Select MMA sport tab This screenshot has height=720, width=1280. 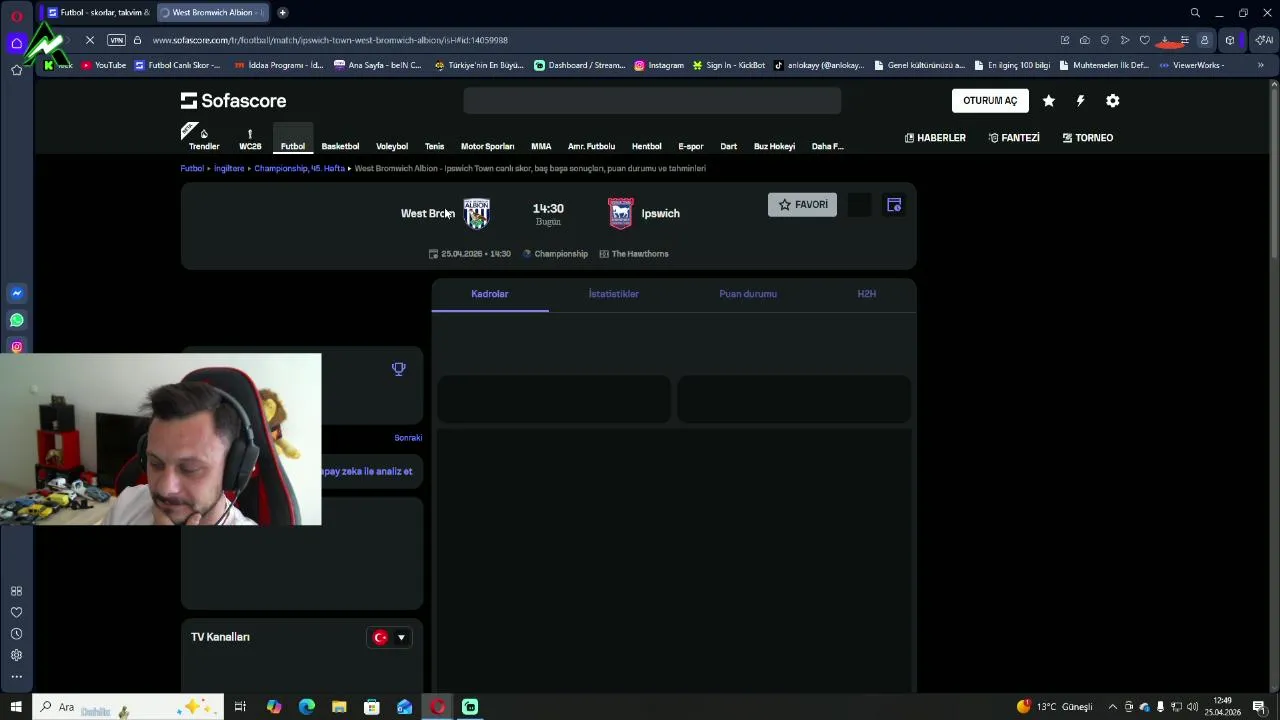(541, 146)
